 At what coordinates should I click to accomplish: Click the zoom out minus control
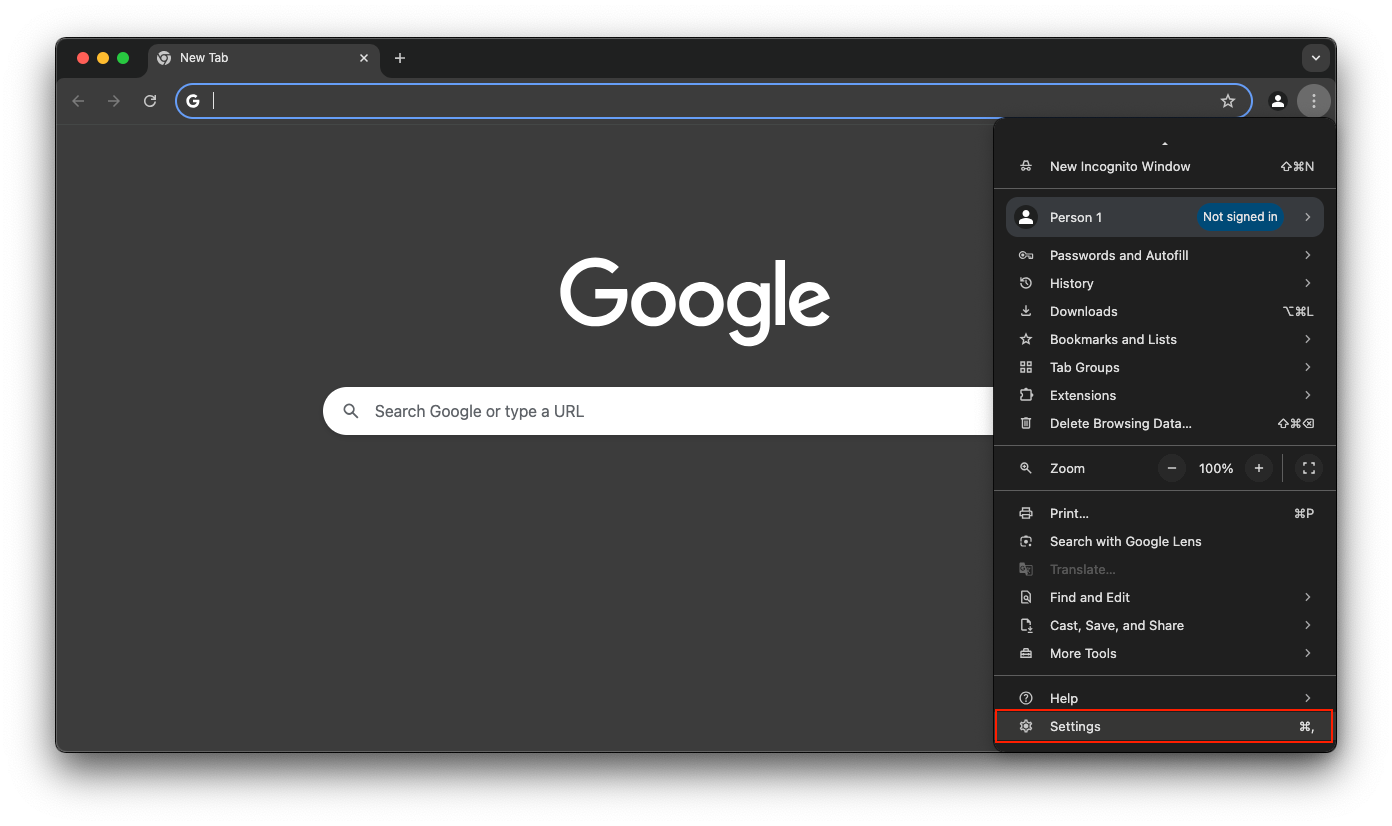pos(1171,468)
